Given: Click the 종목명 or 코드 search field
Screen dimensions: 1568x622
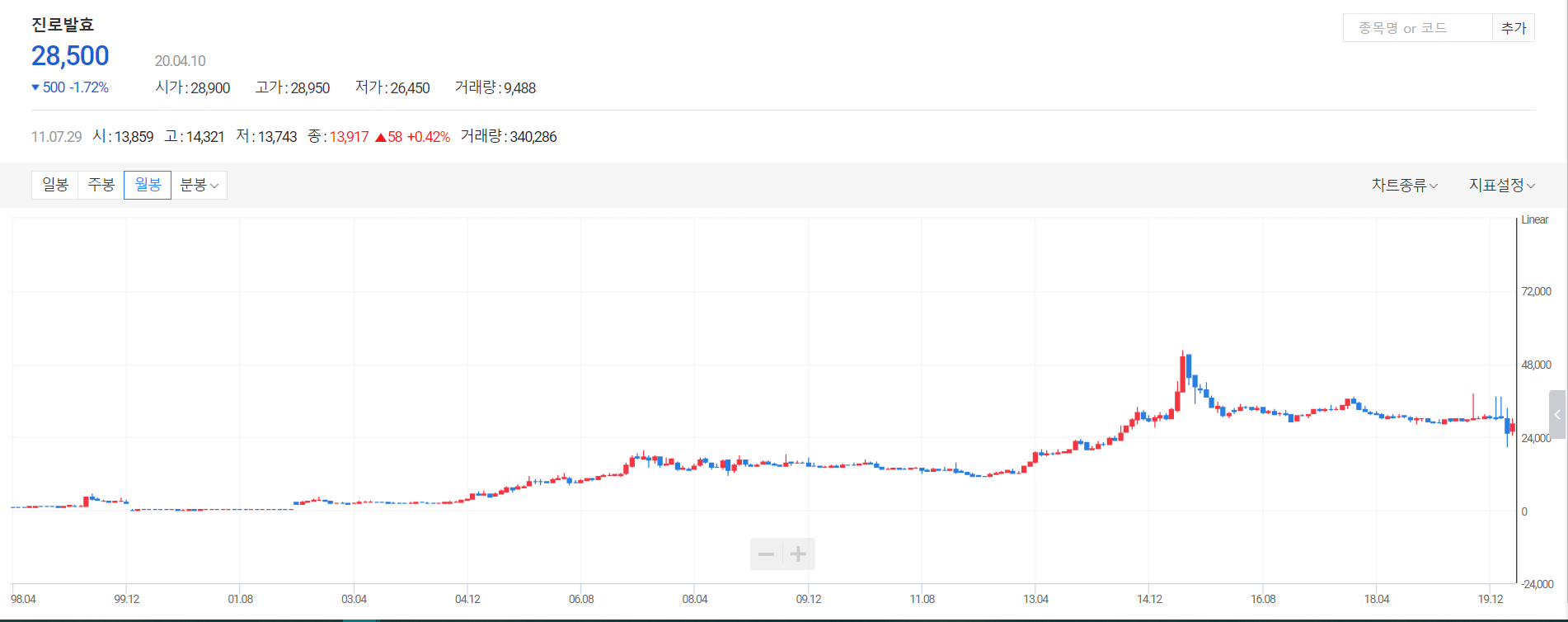Looking at the screenshot, I should point(1418,28).
